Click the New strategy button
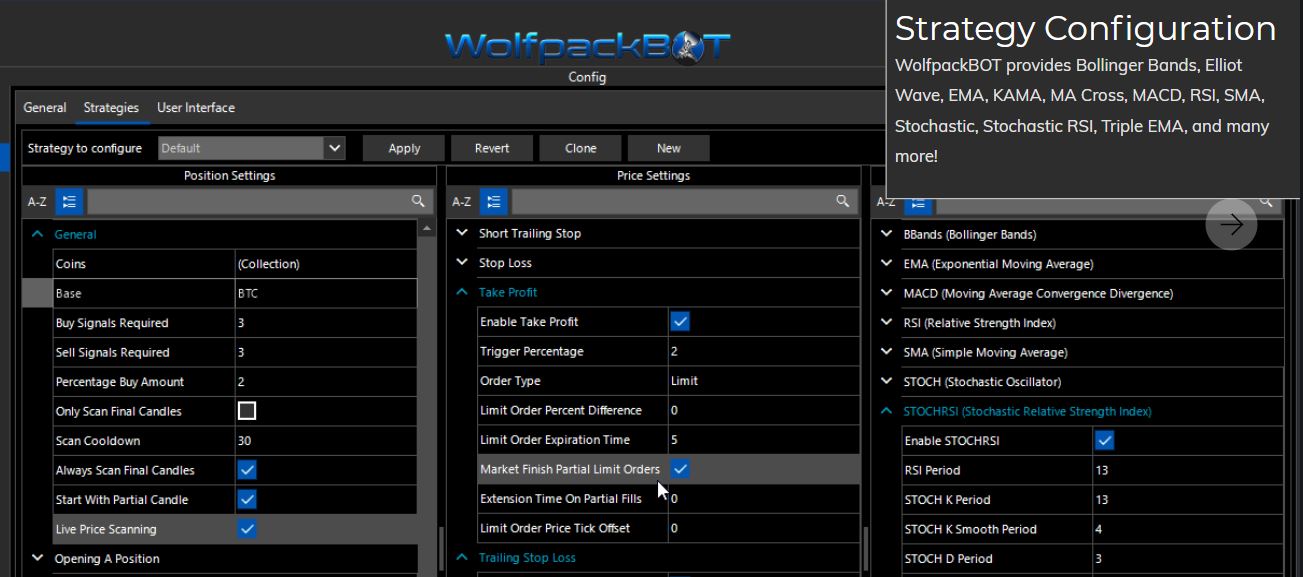Image resolution: width=1303 pixels, height=577 pixels. point(669,148)
